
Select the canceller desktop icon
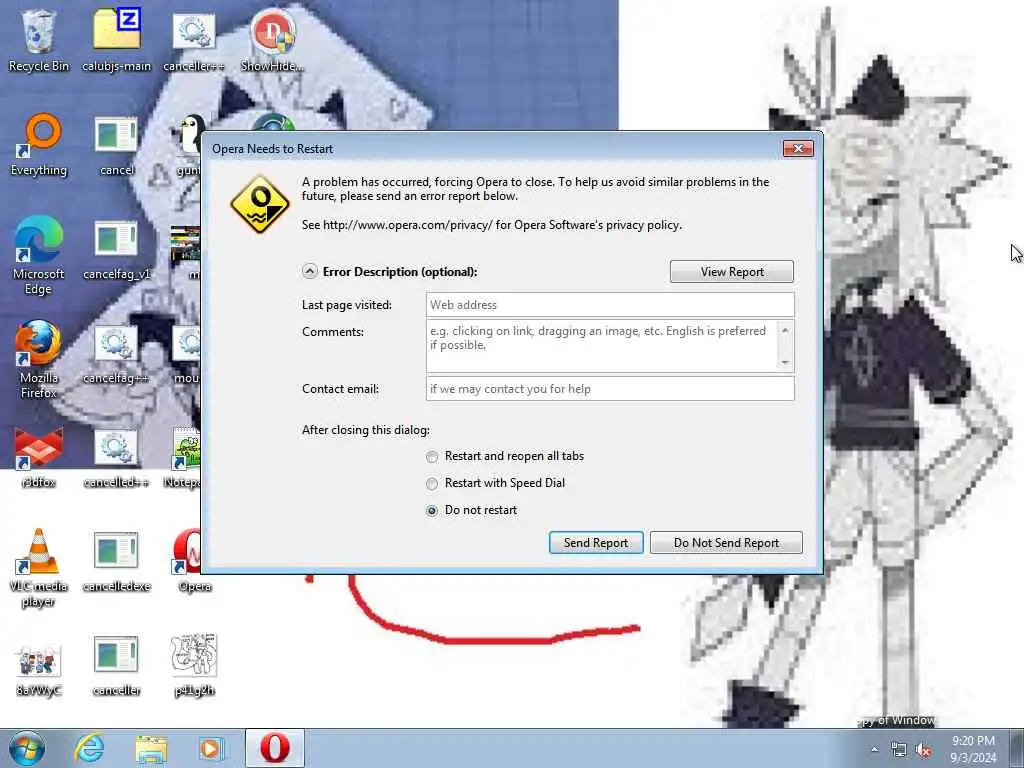pos(116,665)
